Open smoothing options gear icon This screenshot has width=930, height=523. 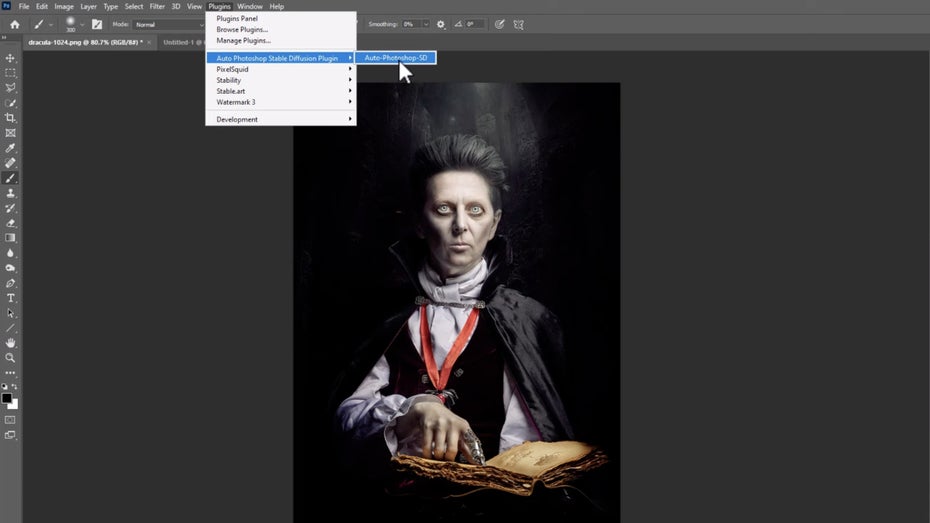pyautogui.click(x=440, y=24)
